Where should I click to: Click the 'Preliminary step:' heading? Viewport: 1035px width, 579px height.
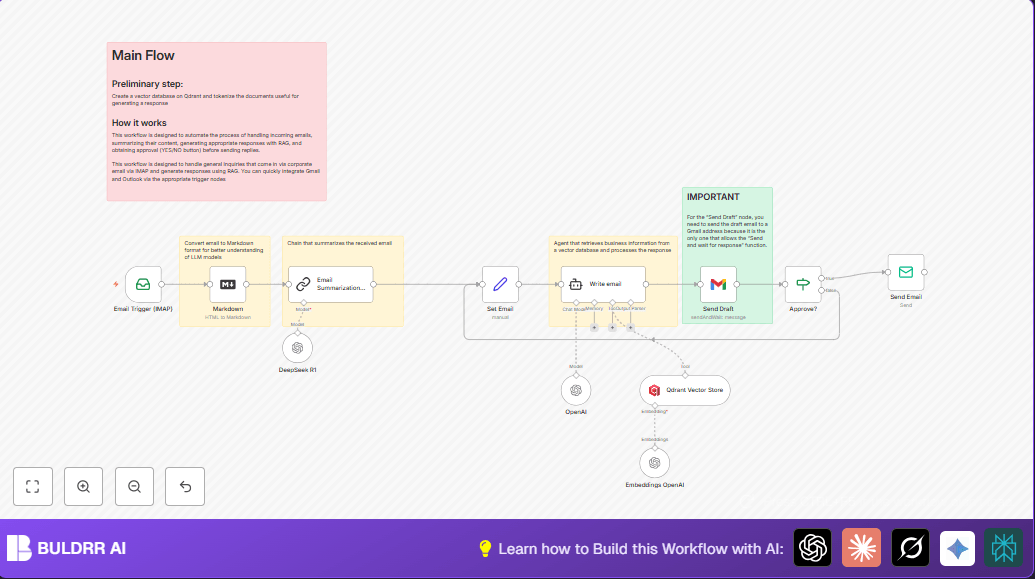[x=147, y=84]
